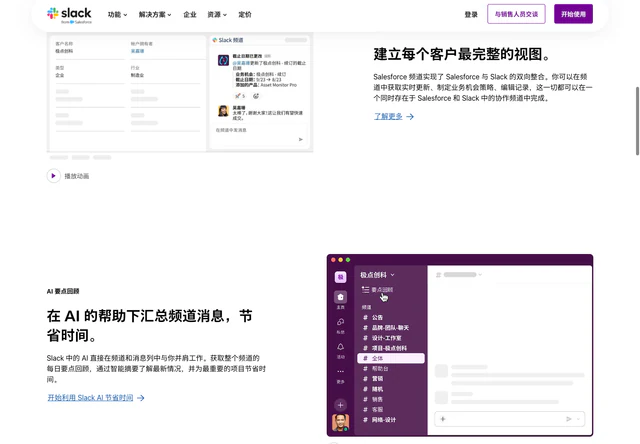Viewport: 640px width, 444px height.
Task: Click the Slack logo in the navbar
Action: tap(69, 15)
